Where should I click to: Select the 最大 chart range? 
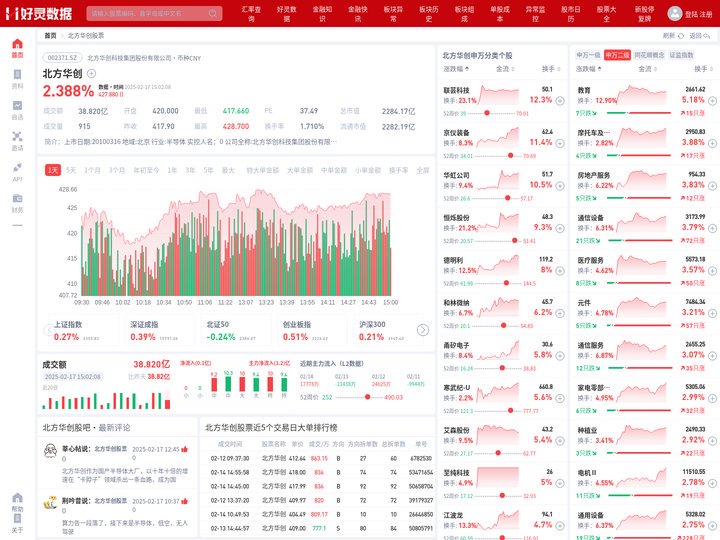click(x=228, y=170)
